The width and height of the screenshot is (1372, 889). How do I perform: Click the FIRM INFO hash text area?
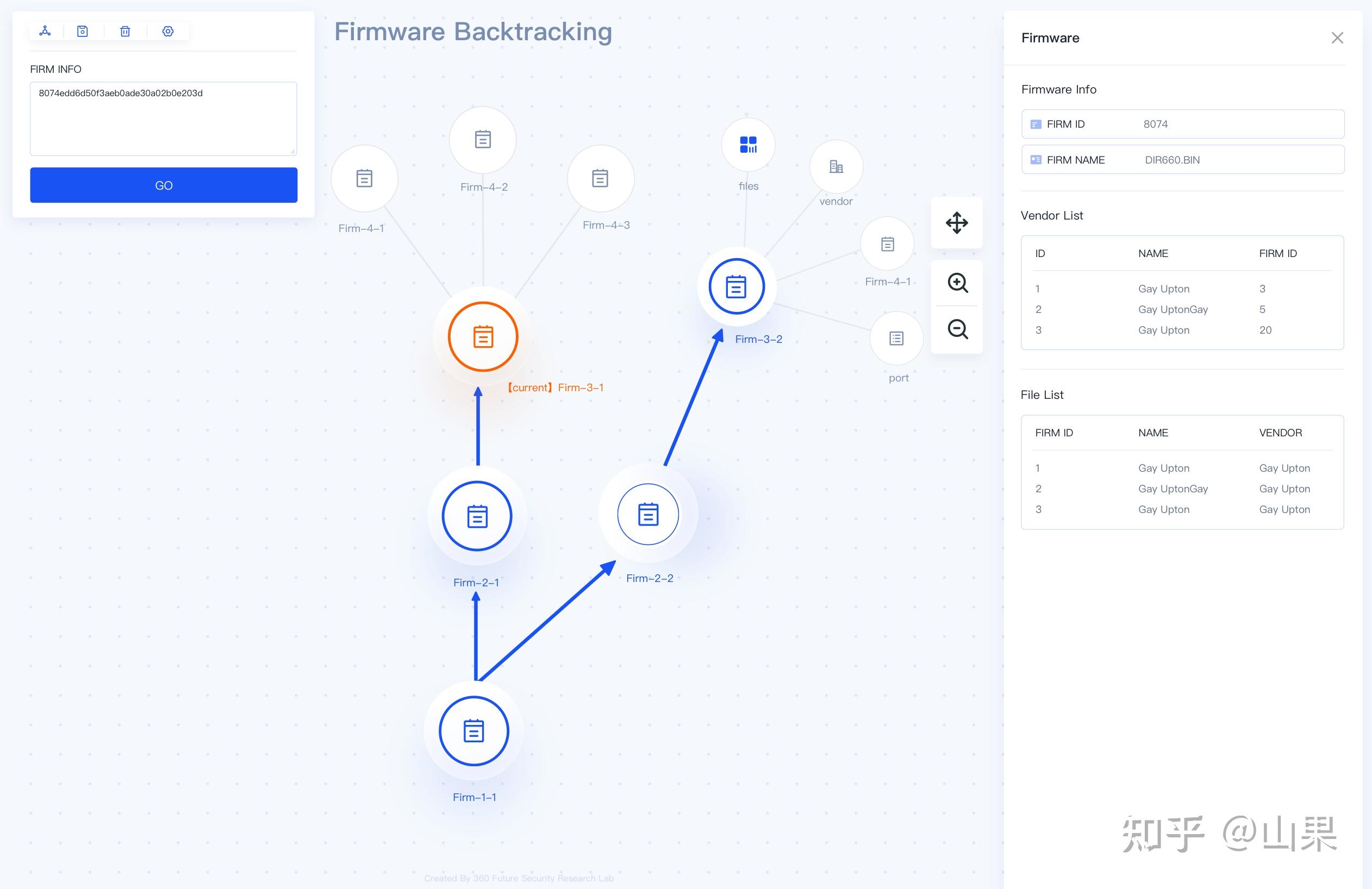coord(163,118)
